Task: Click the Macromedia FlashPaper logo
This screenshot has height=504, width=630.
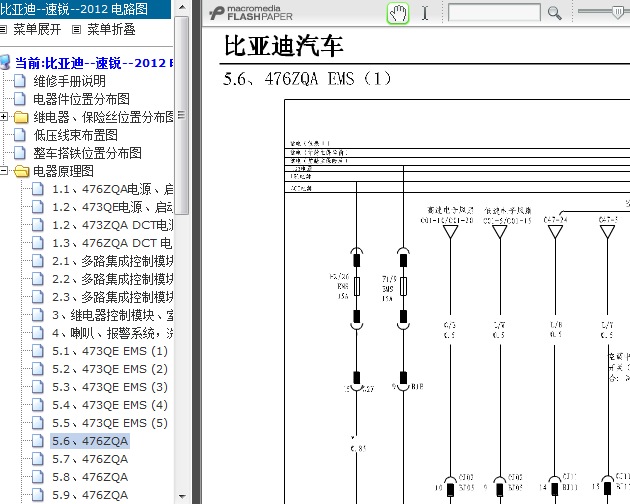Action: 251,13
